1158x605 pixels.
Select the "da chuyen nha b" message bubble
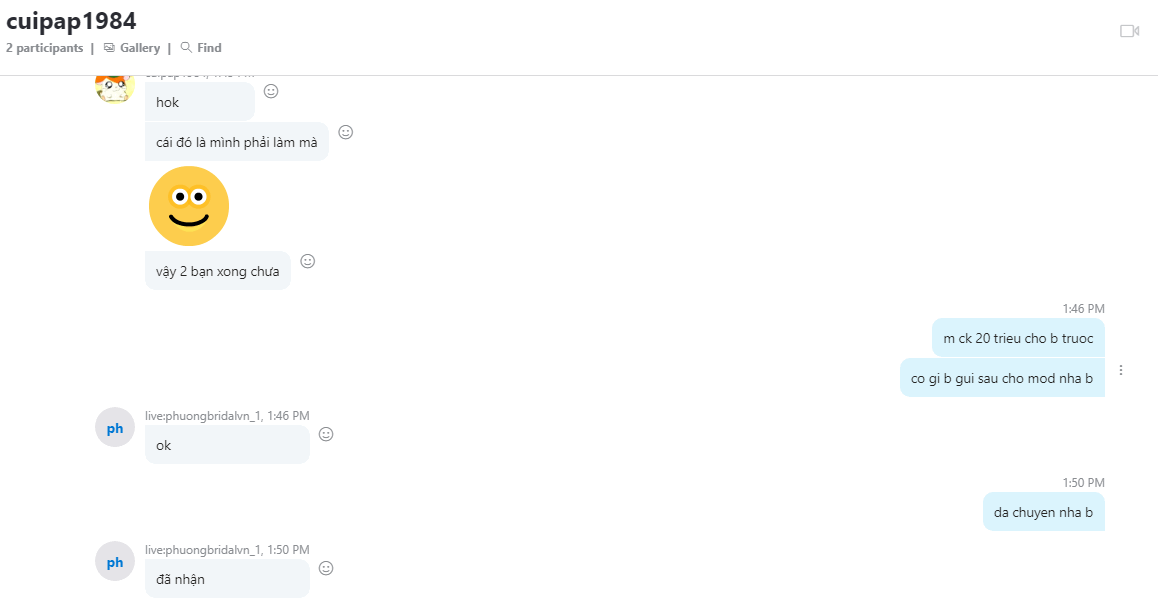1044,512
